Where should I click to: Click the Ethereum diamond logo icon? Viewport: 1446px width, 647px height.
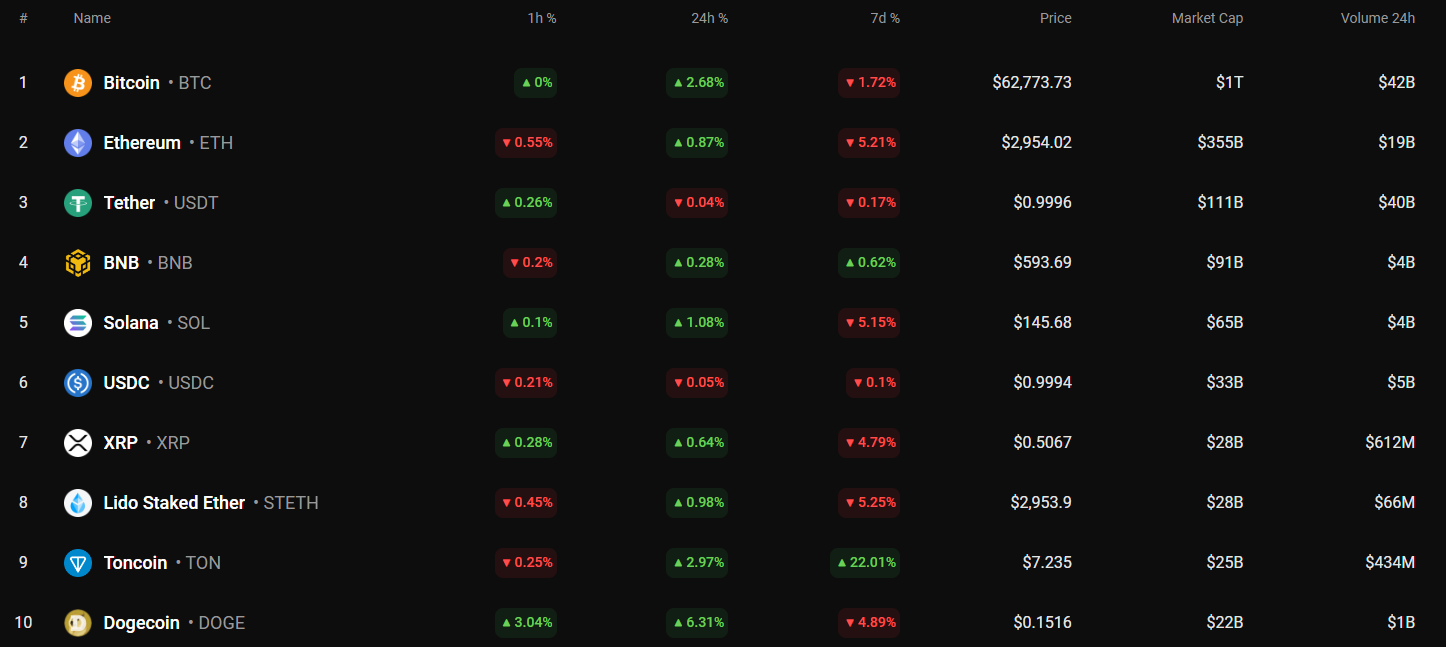(x=78, y=143)
